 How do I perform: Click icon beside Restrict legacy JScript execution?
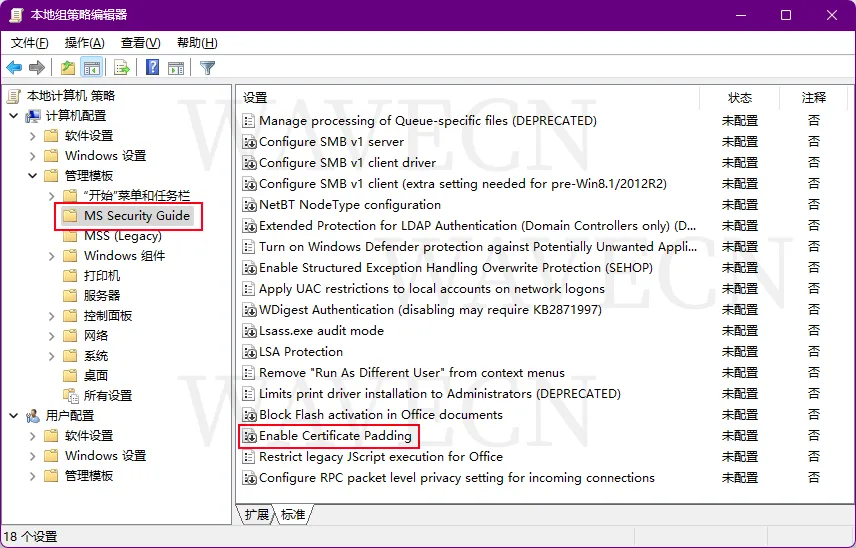(x=249, y=457)
